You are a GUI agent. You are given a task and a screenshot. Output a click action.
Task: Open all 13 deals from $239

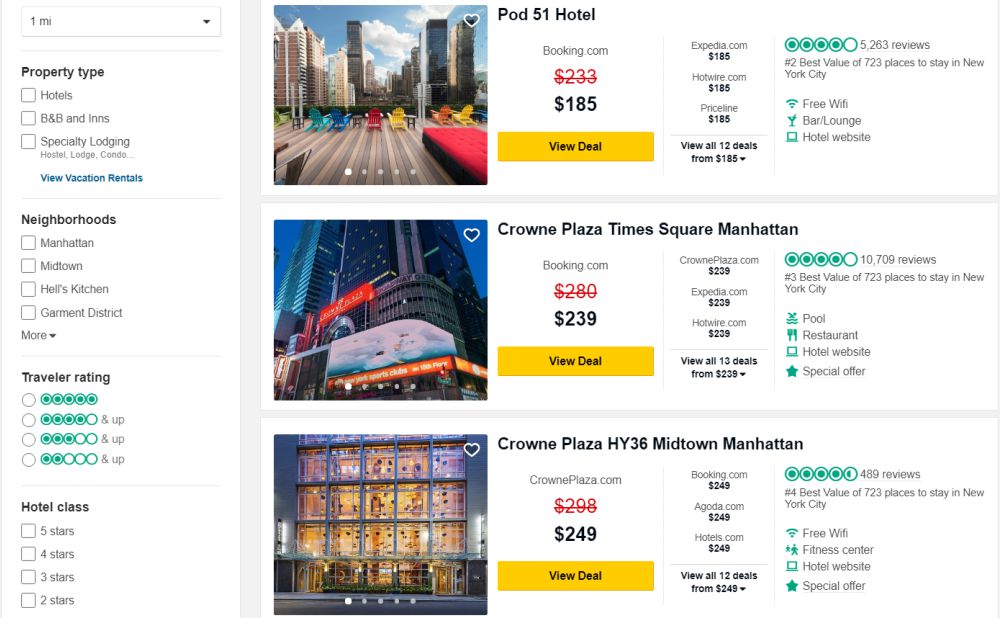coord(718,368)
